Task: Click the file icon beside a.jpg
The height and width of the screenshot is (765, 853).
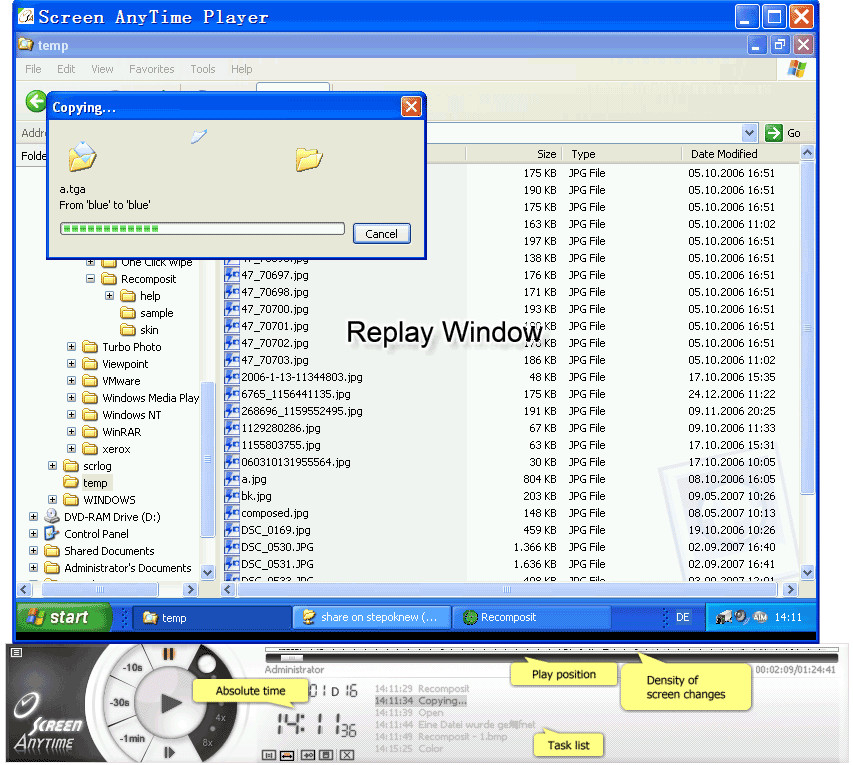Action: [232, 479]
